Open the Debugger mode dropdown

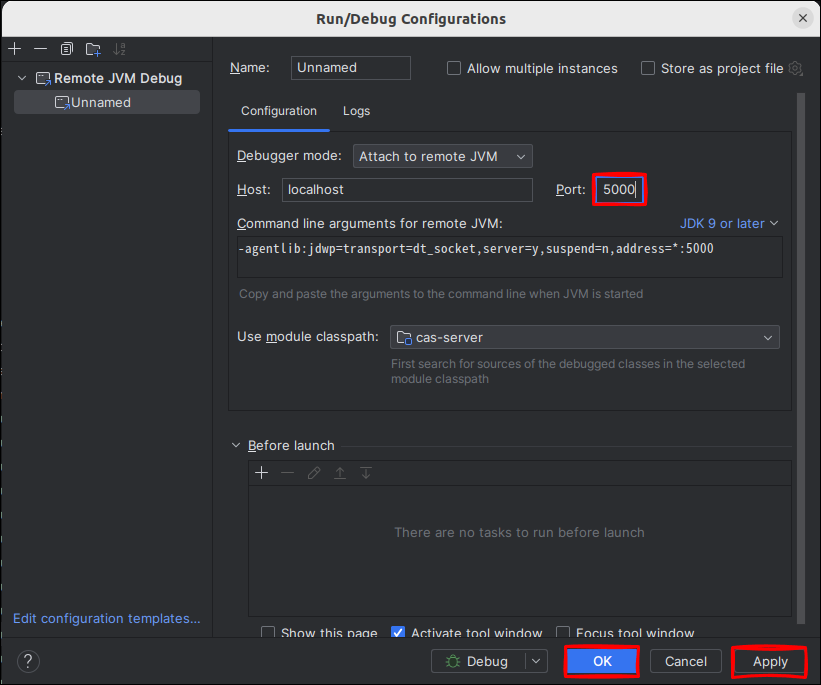[442, 156]
